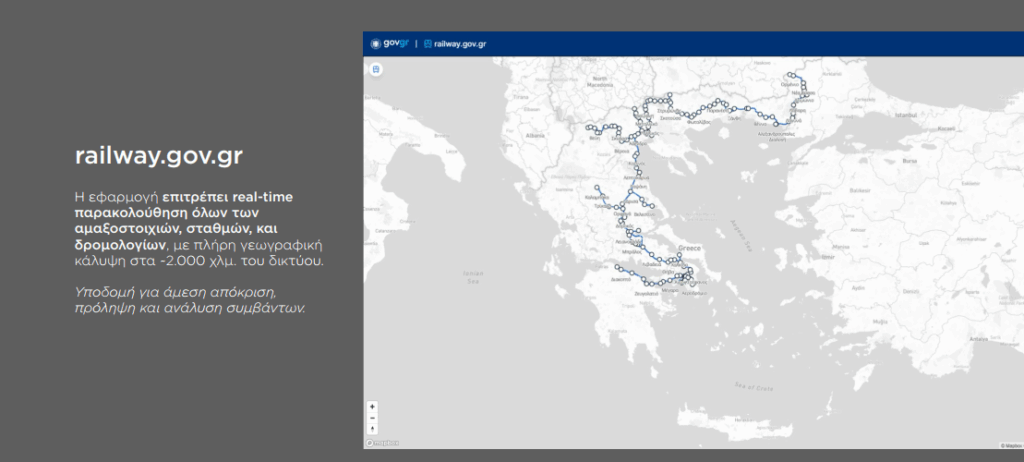
Task: Click the 'Ζευγολατιό' station label
Action: [645, 294]
